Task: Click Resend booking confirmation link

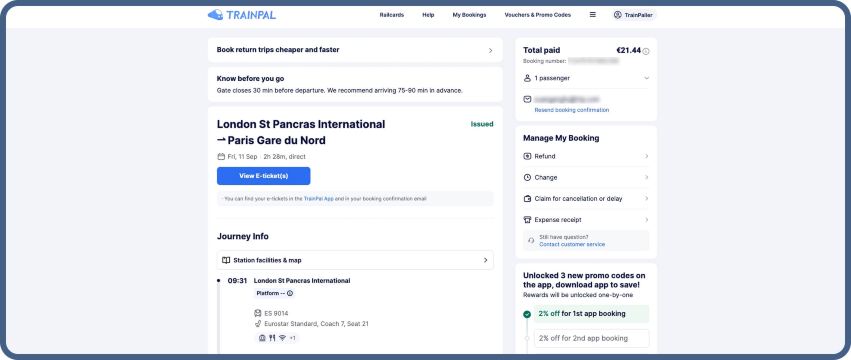Action: point(571,110)
